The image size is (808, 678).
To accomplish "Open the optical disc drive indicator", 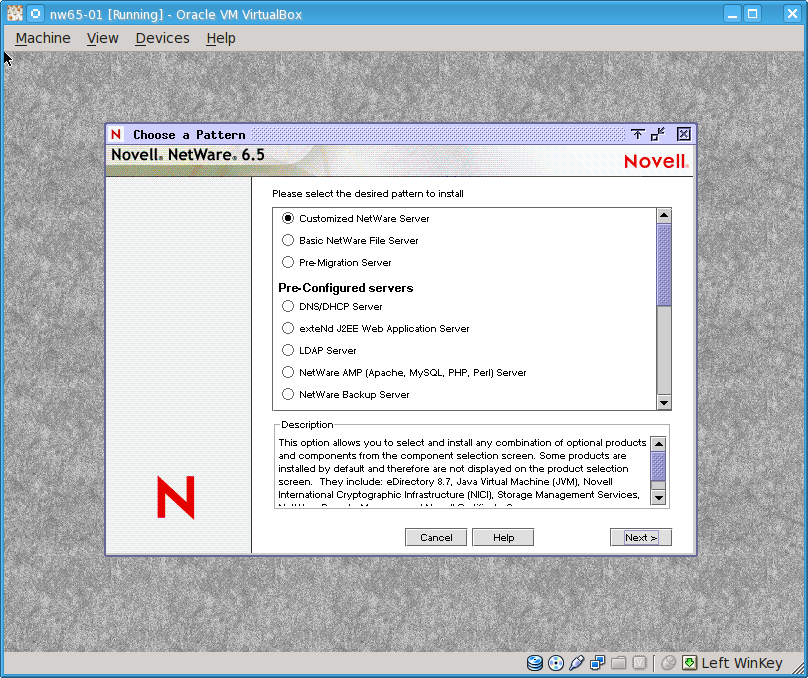I will click(556, 663).
